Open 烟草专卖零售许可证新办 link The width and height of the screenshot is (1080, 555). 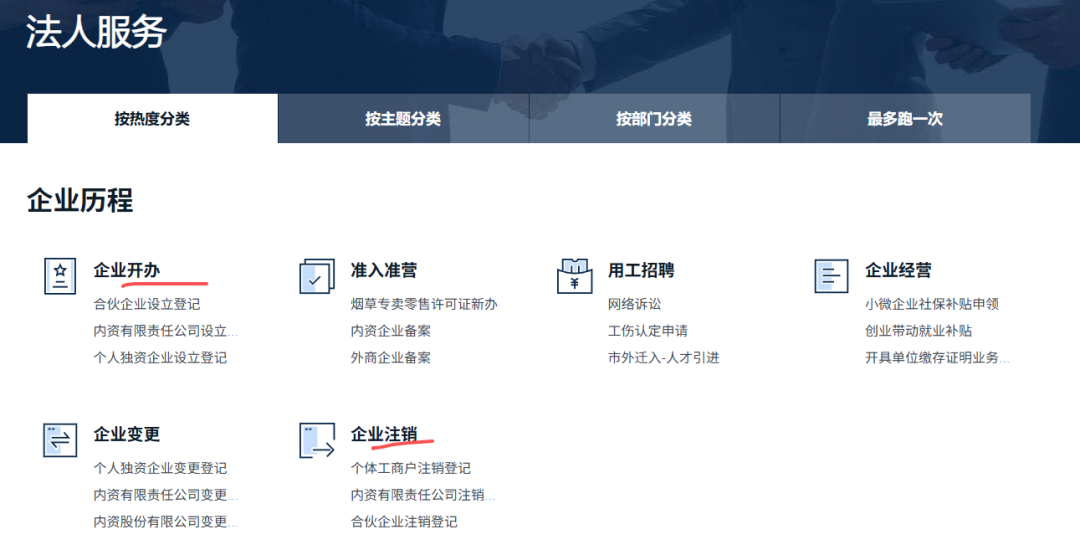pyautogui.click(x=424, y=304)
